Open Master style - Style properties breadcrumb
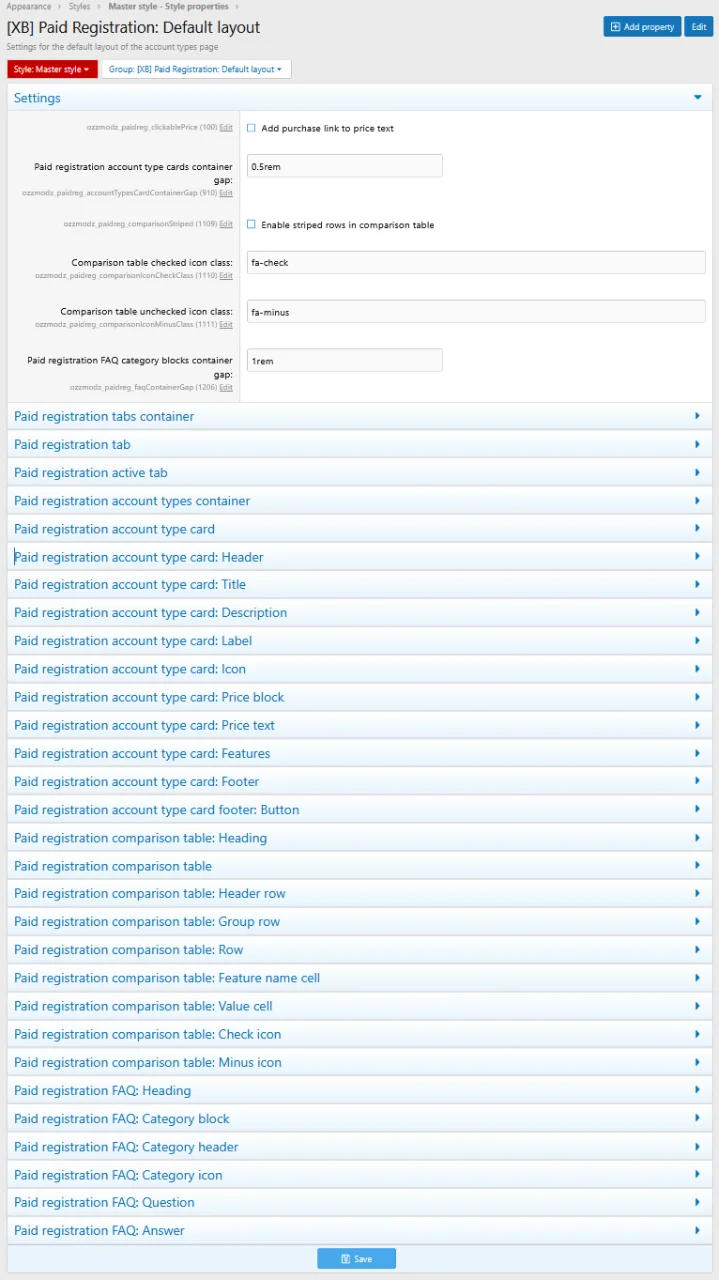Image resolution: width=719 pixels, height=1280 pixels. click(x=168, y=6)
